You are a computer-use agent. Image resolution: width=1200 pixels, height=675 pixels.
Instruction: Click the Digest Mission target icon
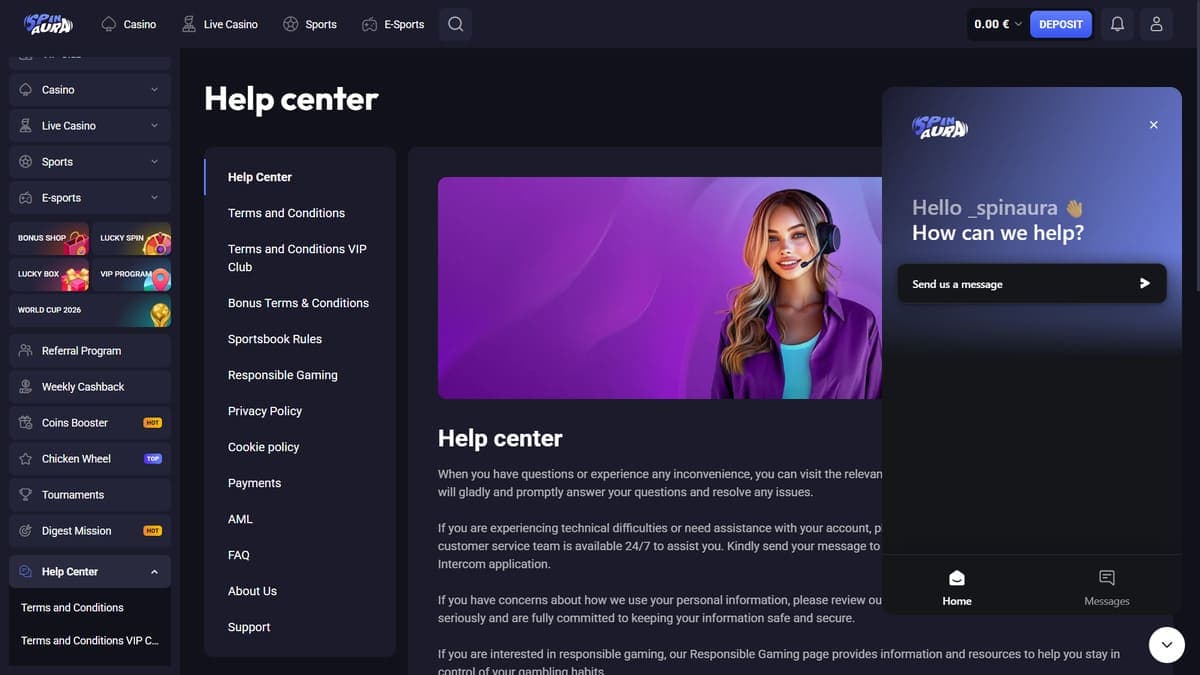[26, 531]
